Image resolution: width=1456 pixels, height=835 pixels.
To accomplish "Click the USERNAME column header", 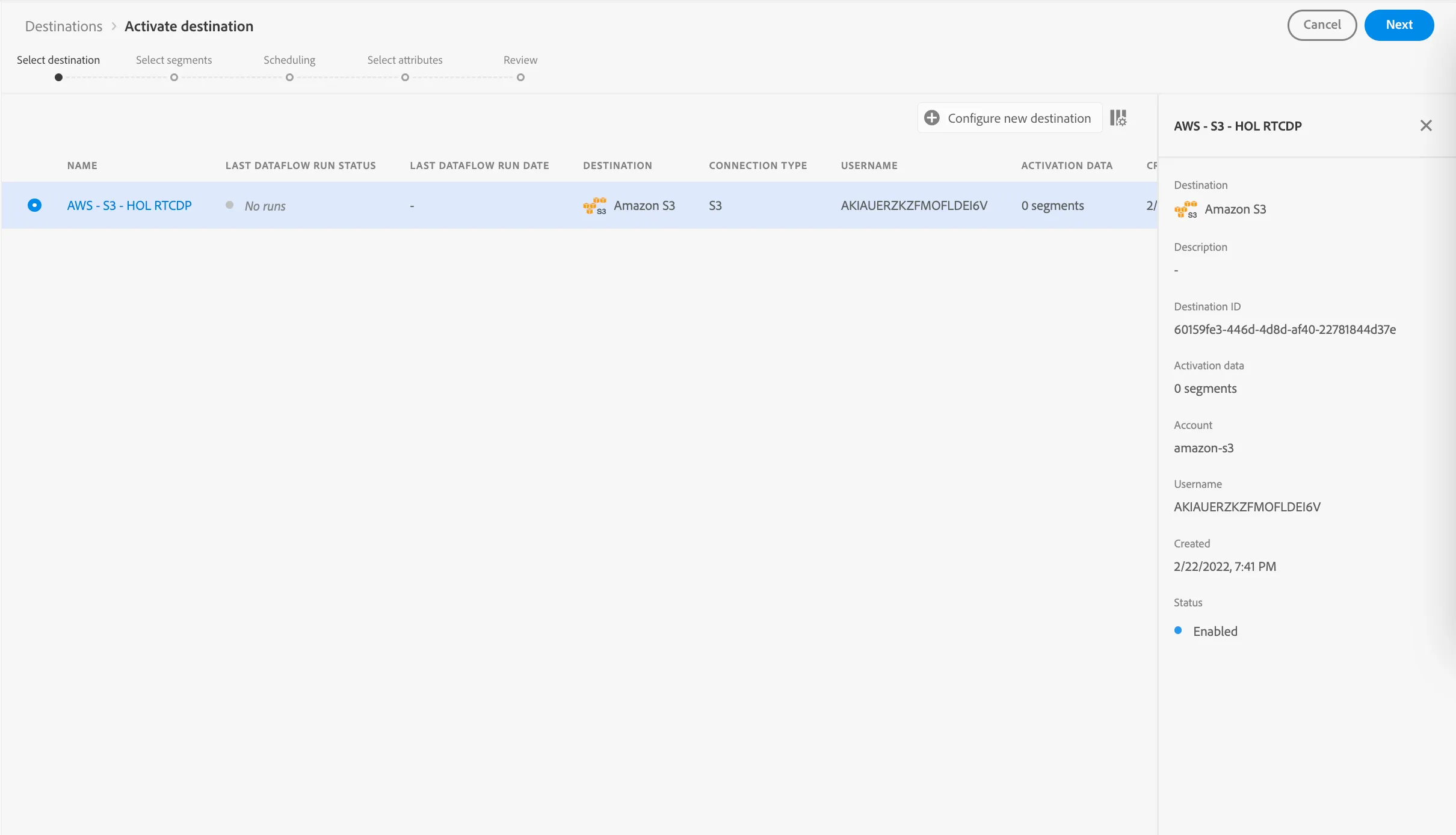I will pos(869,165).
